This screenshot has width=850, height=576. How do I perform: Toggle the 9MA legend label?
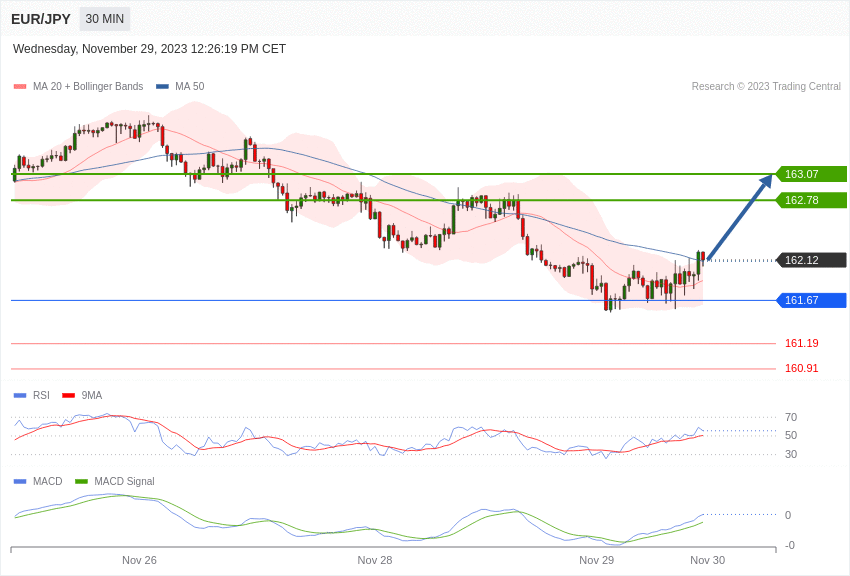point(92,396)
